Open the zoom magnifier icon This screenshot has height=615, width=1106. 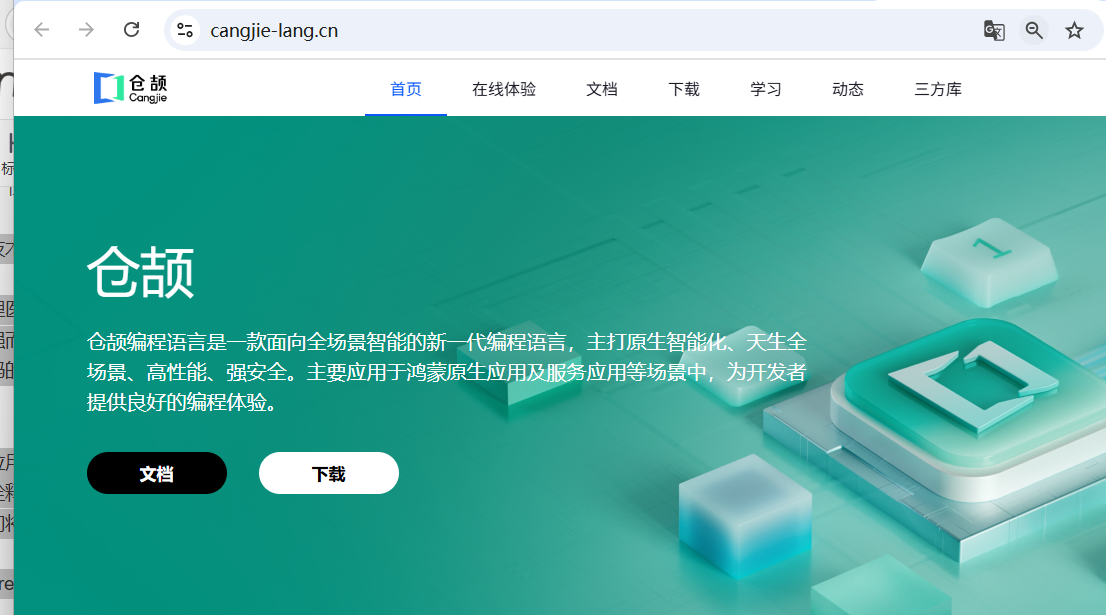1034,30
